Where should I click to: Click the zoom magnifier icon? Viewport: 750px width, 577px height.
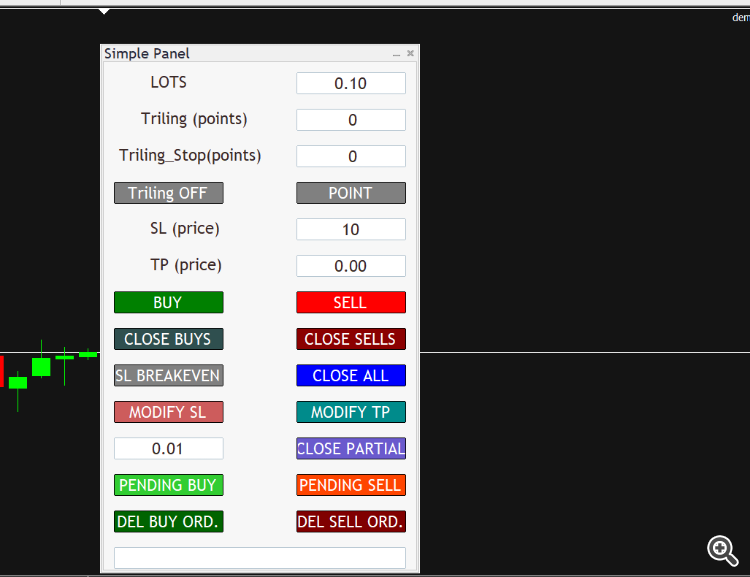click(722, 551)
